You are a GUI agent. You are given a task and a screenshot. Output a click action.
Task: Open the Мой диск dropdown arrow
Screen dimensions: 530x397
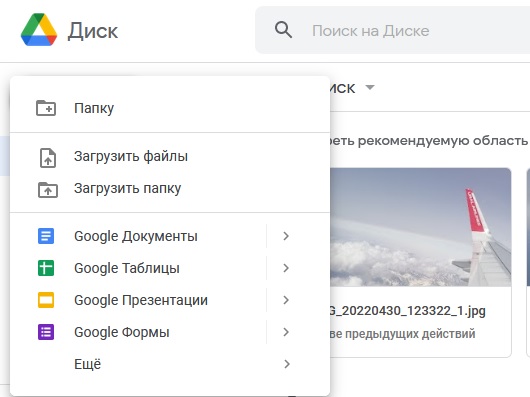pyautogui.click(x=370, y=88)
